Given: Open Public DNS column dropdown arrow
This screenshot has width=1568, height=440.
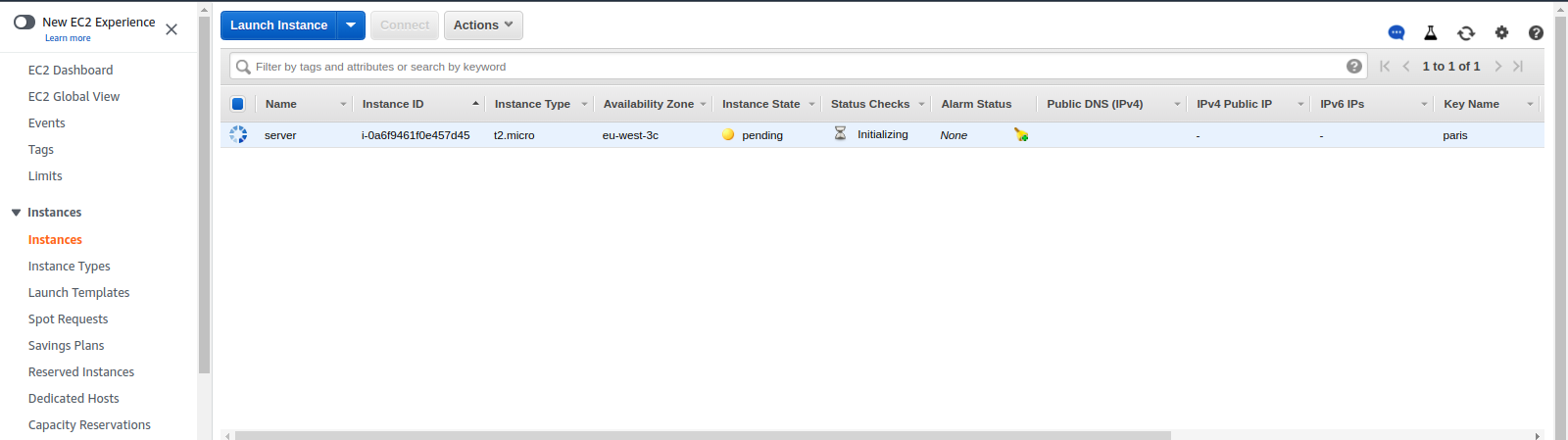Looking at the screenshot, I should tap(1177, 104).
